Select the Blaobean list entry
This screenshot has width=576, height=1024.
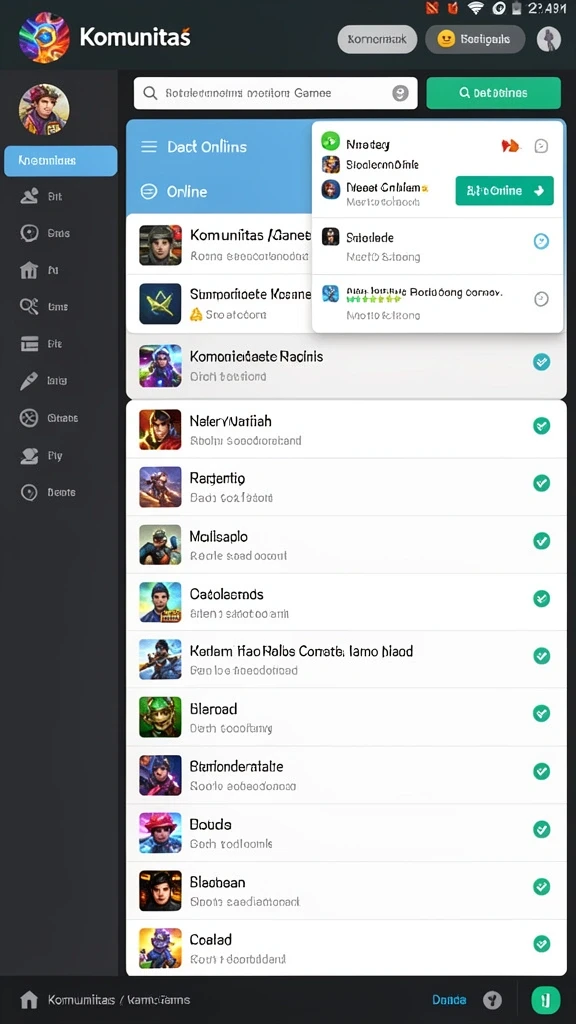(x=346, y=890)
